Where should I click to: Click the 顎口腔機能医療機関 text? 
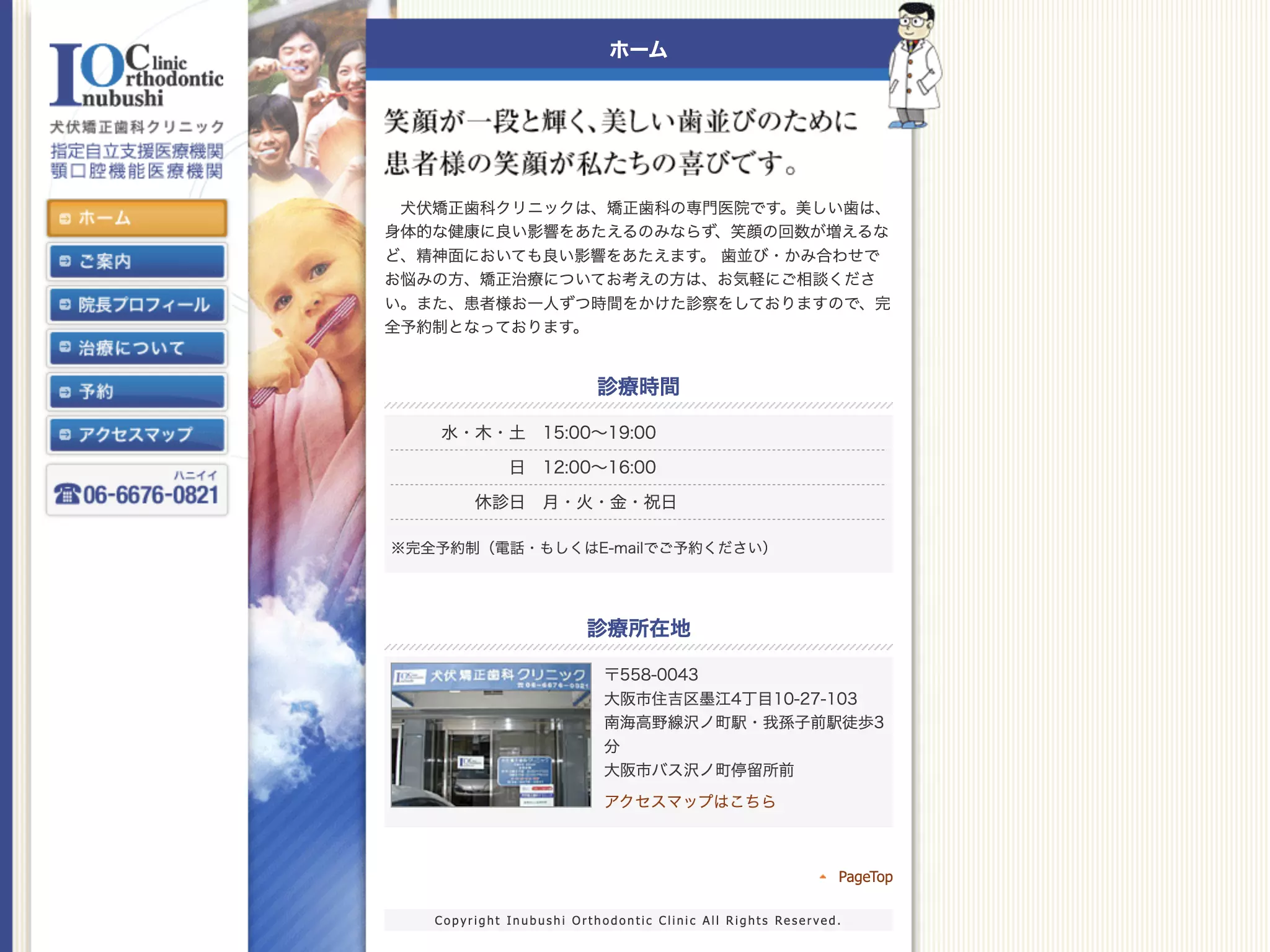[x=137, y=171]
